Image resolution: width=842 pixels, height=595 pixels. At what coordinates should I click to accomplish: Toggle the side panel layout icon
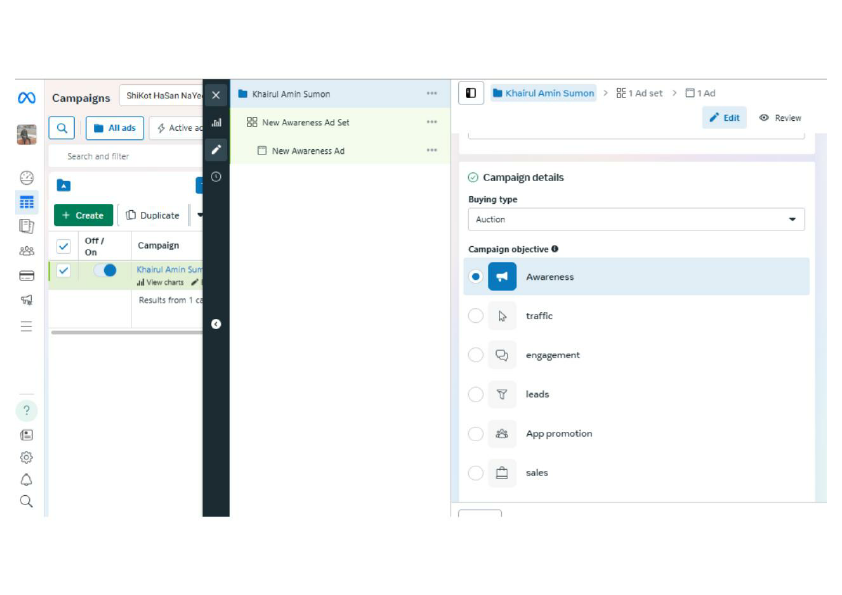(471, 93)
